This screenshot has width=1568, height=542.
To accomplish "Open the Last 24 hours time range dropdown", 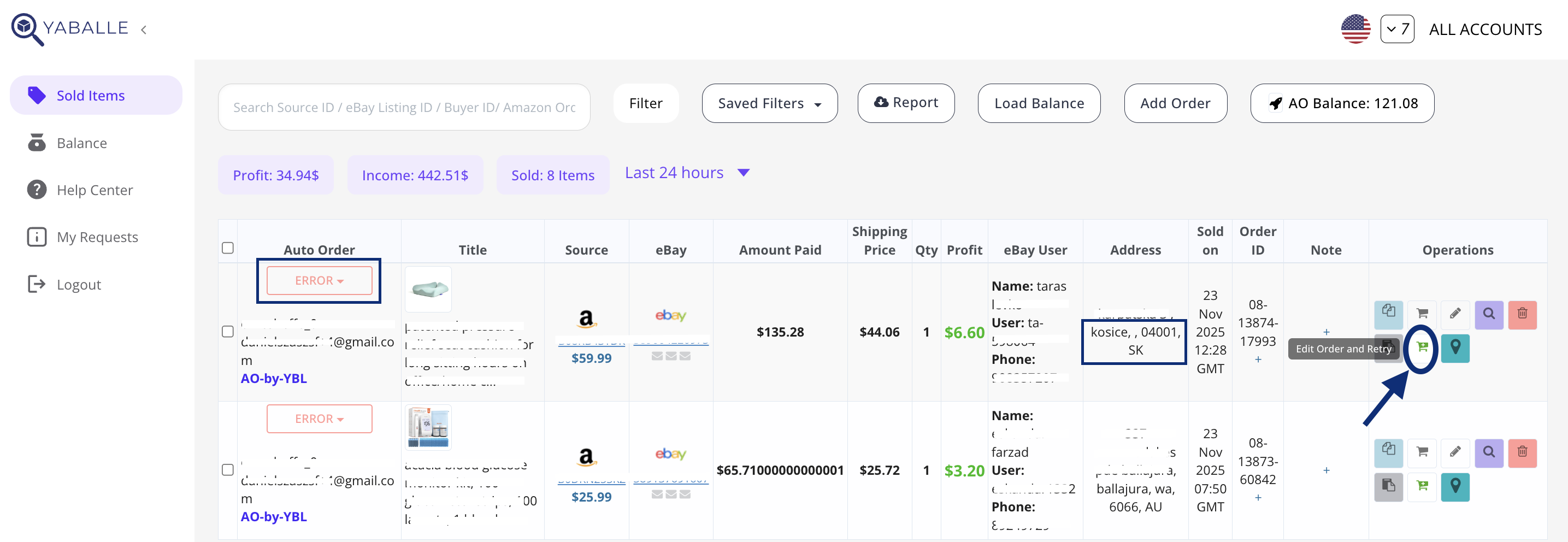I will 687,173.
